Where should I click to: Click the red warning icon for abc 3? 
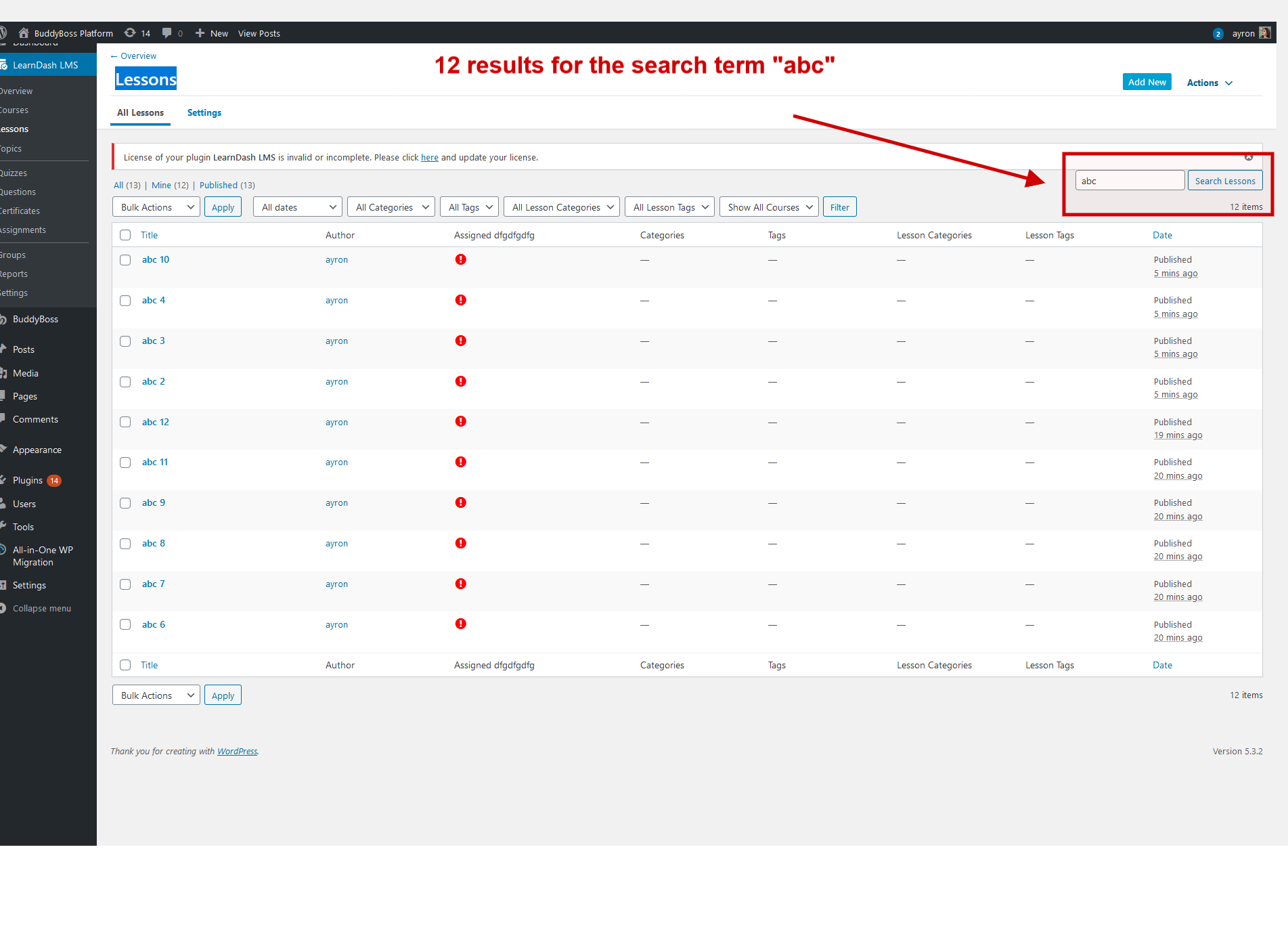461,341
